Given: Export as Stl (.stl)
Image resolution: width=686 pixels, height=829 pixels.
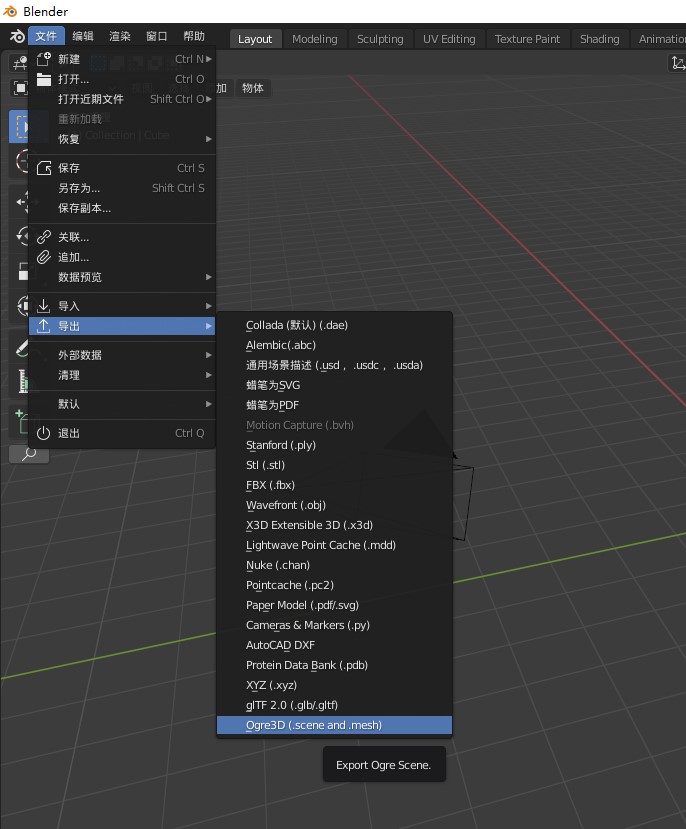Looking at the screenshot, I should 335,466.
